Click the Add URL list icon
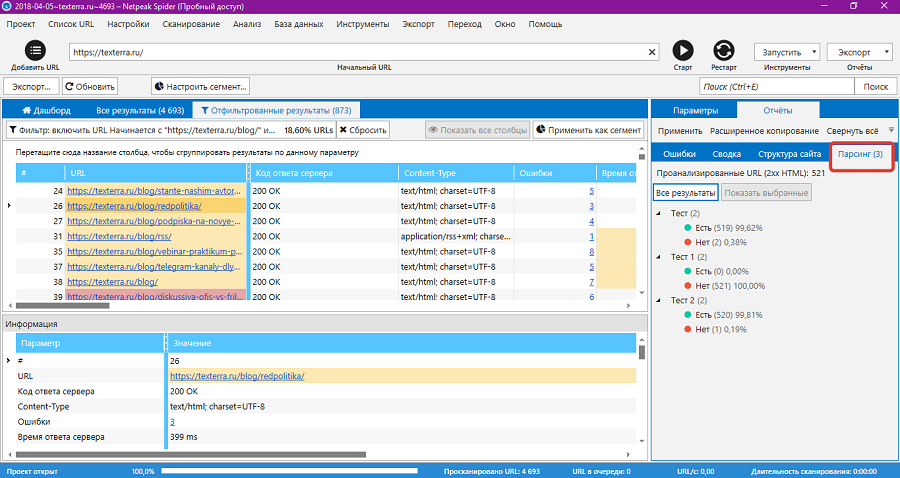The width and height of the screenshot is (900, 478). [35, 50]
